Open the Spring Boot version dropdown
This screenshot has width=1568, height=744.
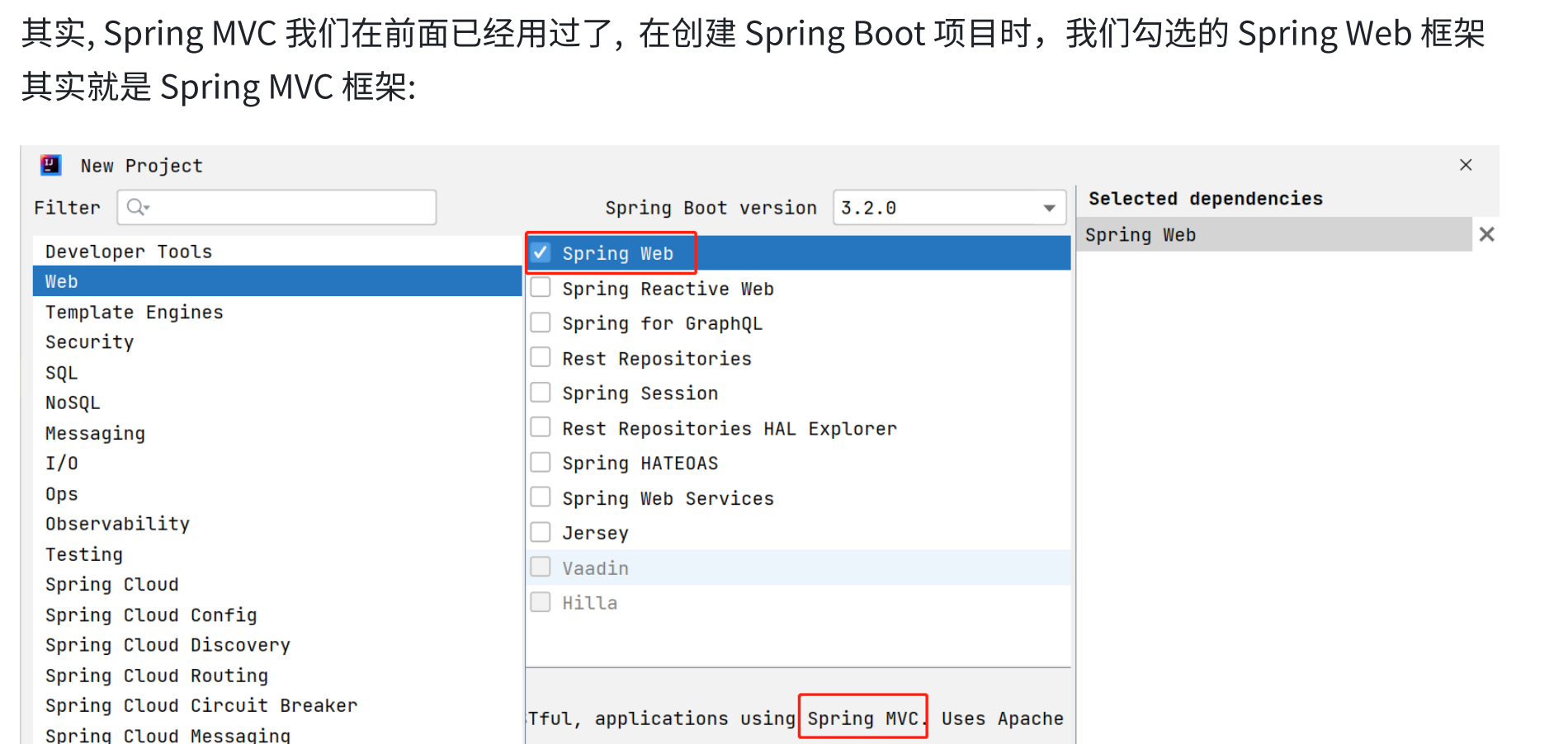[1049, 208]
